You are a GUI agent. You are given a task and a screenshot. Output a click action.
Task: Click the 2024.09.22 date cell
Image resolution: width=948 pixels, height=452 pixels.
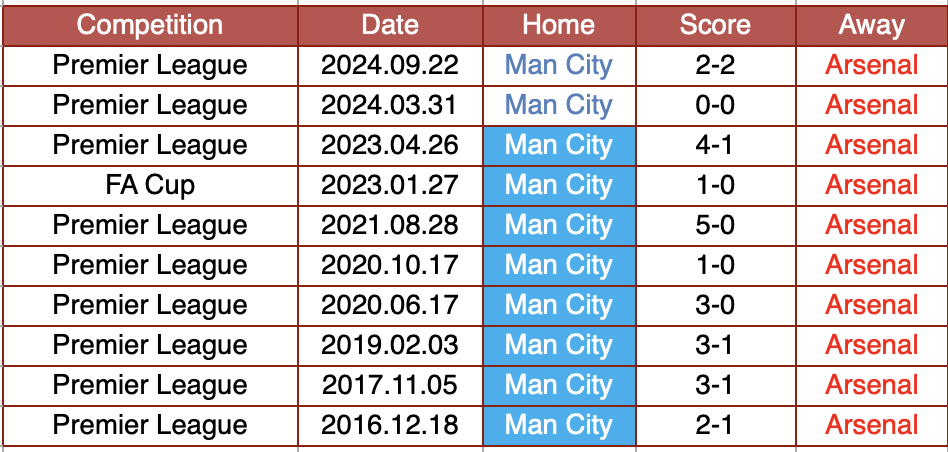[x=389, y=66]
